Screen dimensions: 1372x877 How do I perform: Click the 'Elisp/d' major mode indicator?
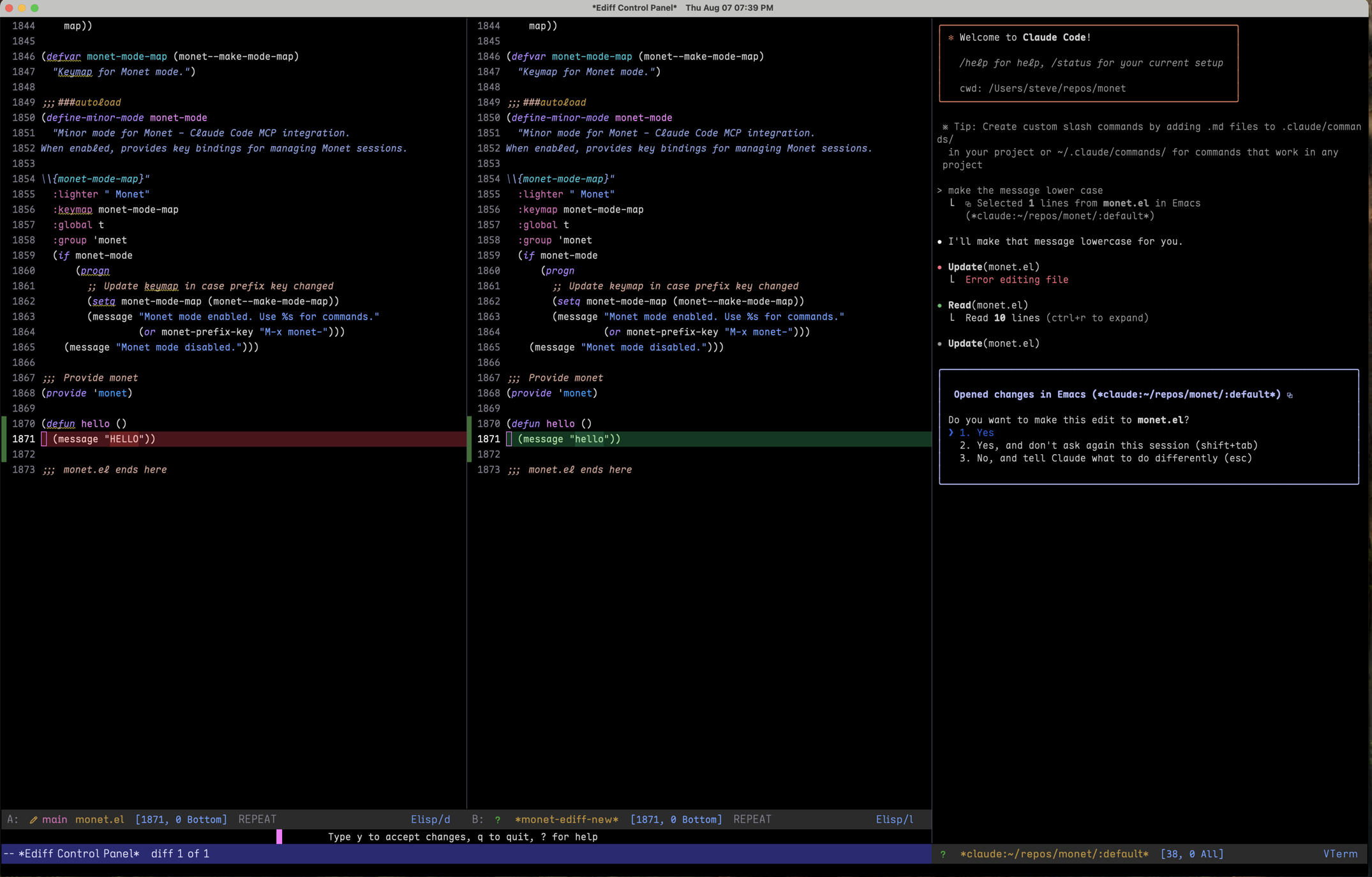430,820
